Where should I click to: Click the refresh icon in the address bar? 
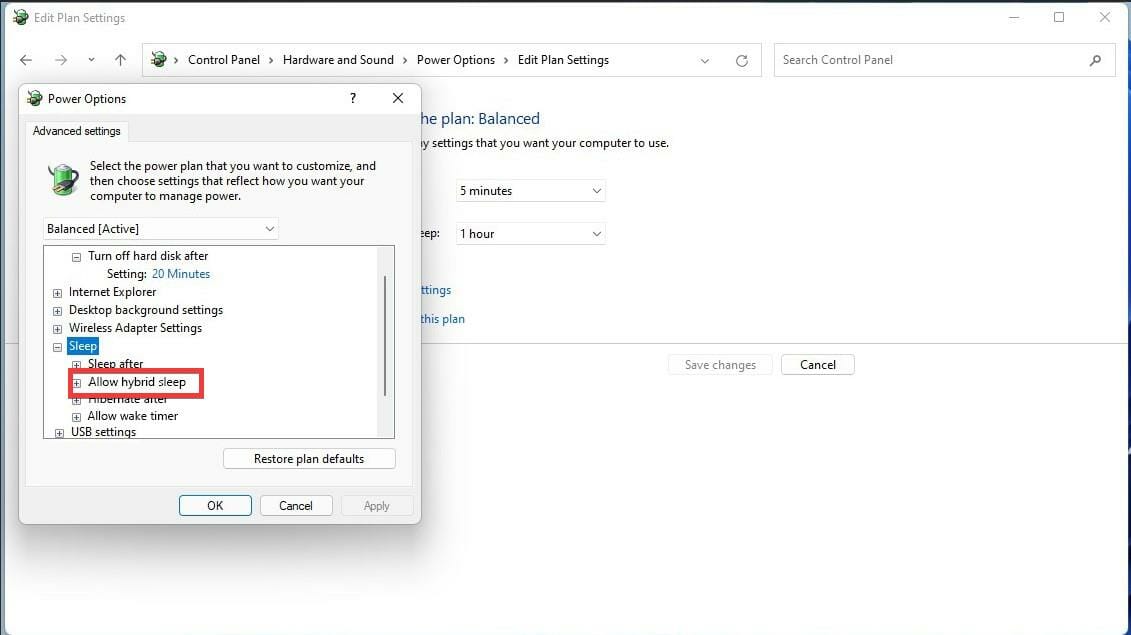741,60
